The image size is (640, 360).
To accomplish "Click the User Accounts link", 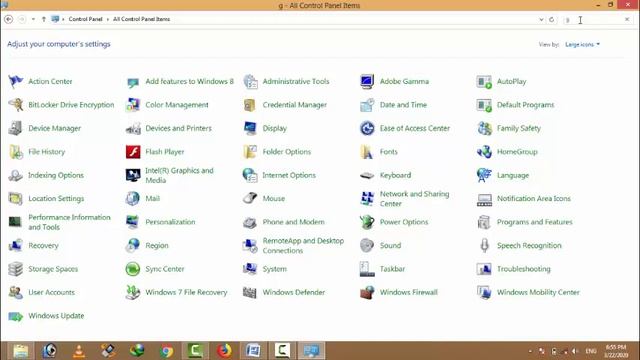I will [x=51, y=292].
